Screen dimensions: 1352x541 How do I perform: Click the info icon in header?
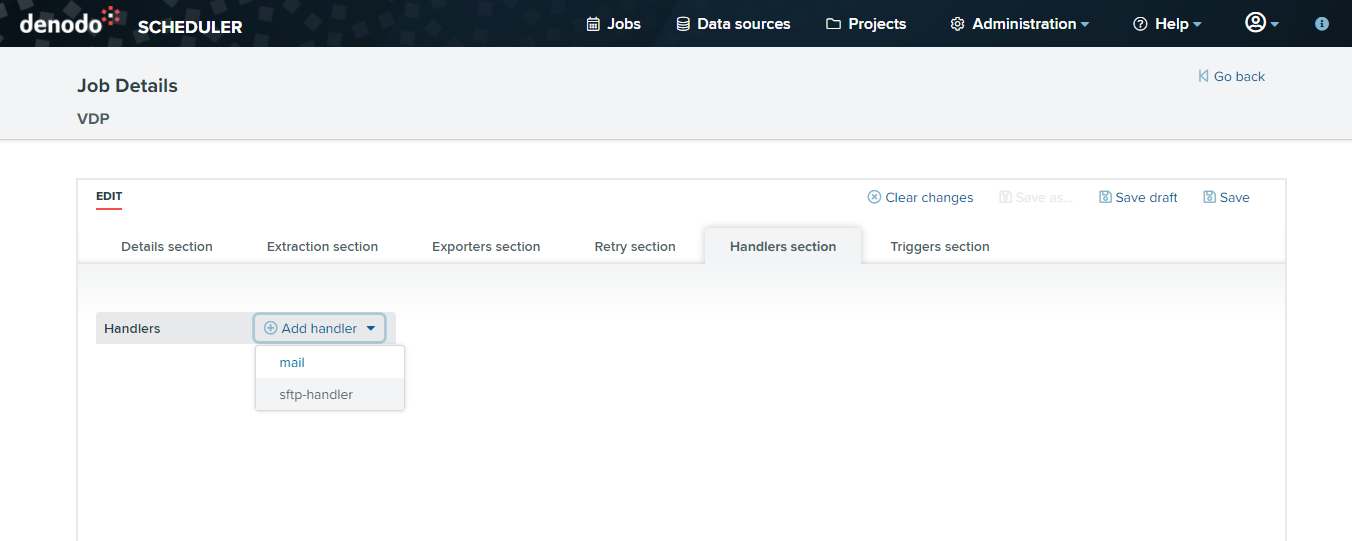[x=1322, y=24]
